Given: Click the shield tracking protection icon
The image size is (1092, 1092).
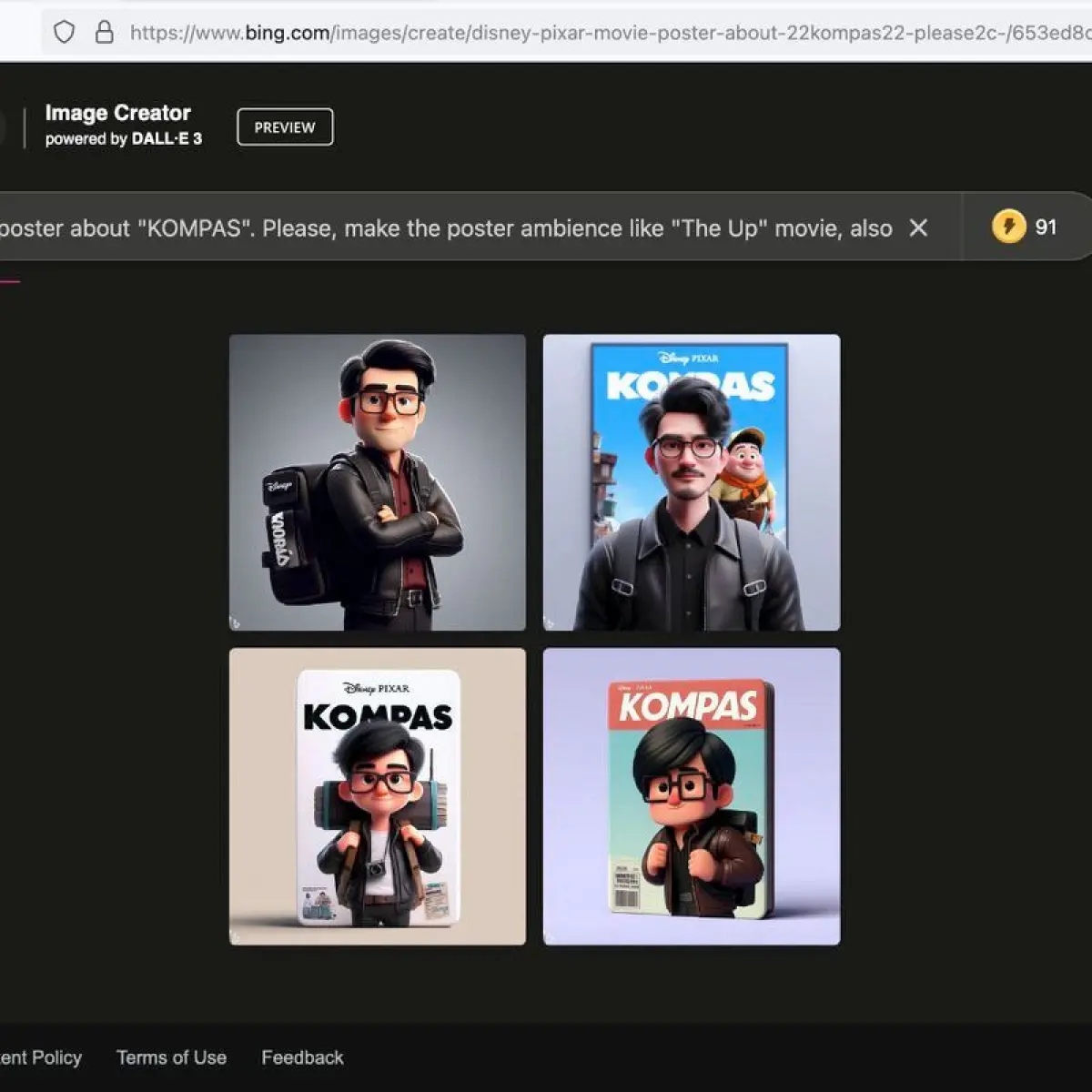Looking at the screenshot, I should [64, 32].
